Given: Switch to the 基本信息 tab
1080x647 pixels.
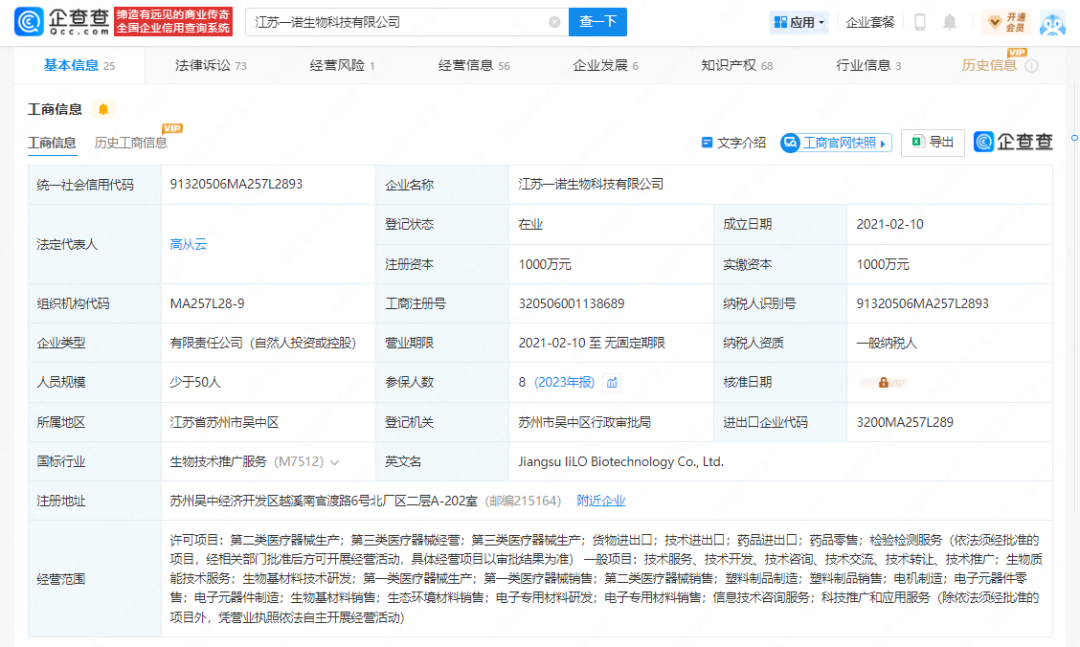Looking at the screenshot, I should tap(79, 65).
